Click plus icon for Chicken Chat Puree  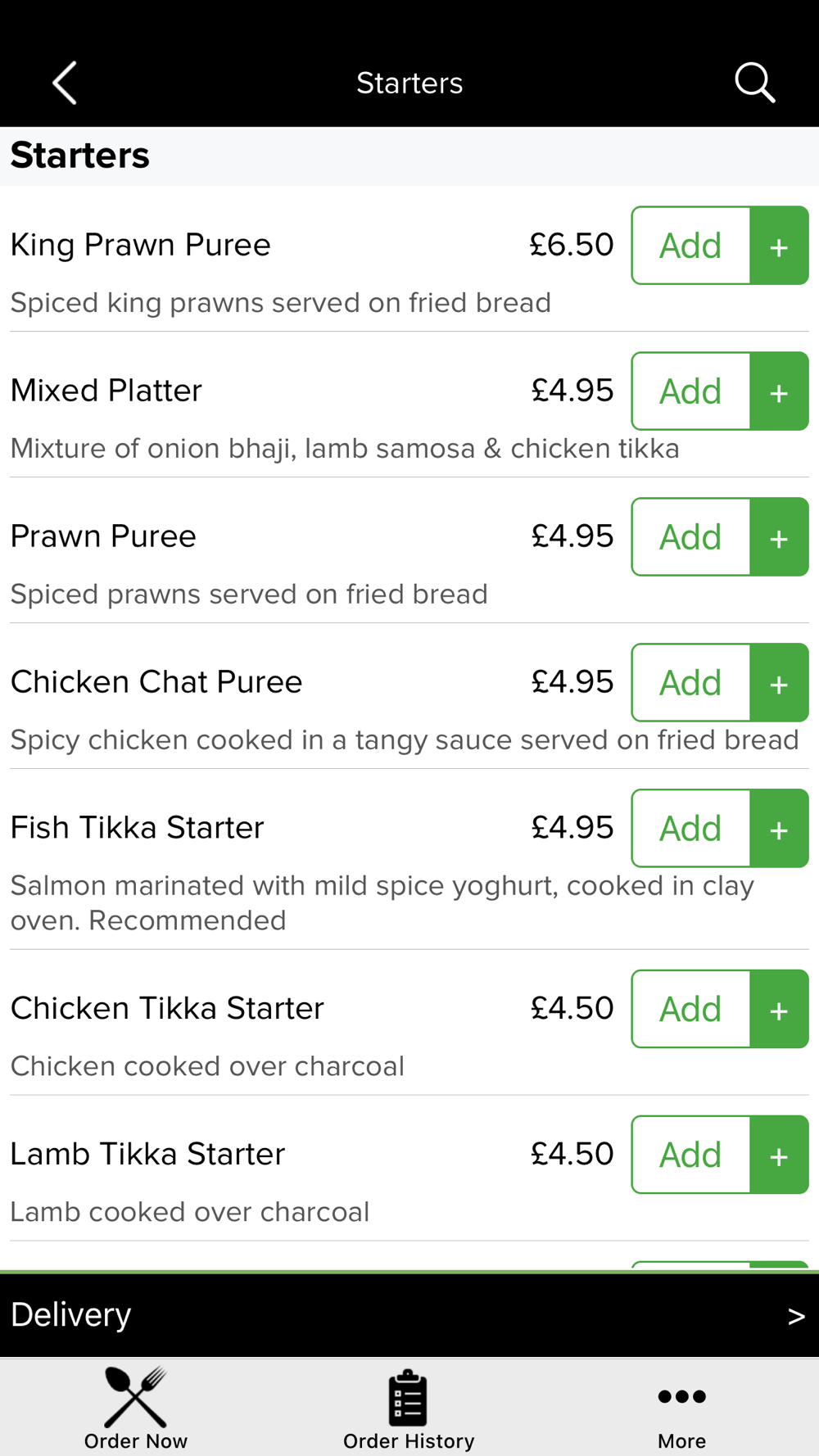[779, 683]
